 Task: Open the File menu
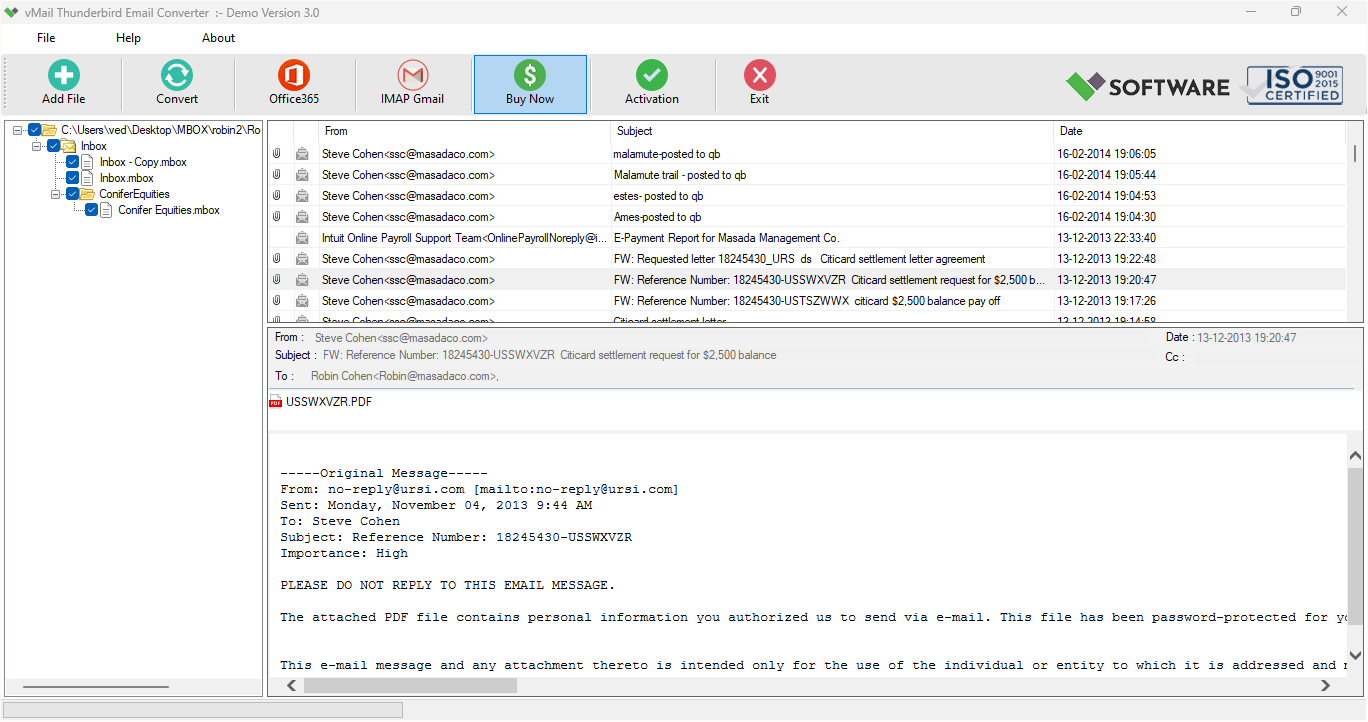(46, 38)
